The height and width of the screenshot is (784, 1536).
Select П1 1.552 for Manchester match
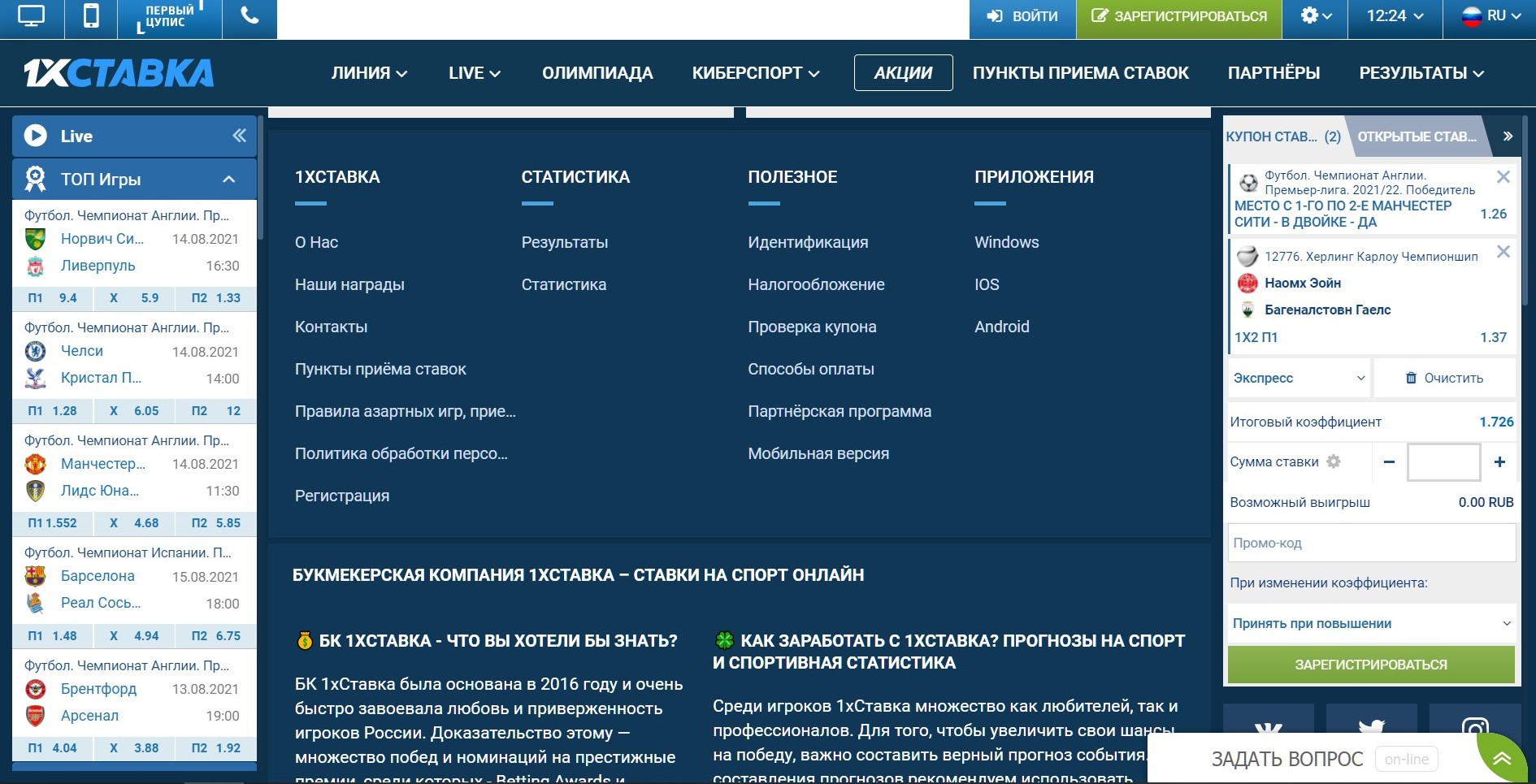[x=53, y=523]
